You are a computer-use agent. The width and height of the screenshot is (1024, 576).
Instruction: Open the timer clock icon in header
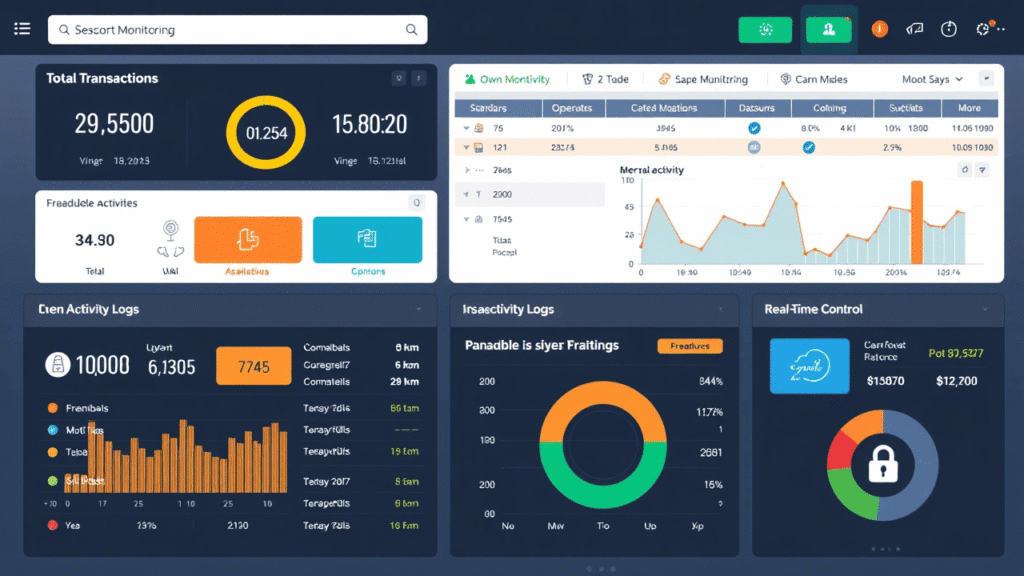point(949,29)
